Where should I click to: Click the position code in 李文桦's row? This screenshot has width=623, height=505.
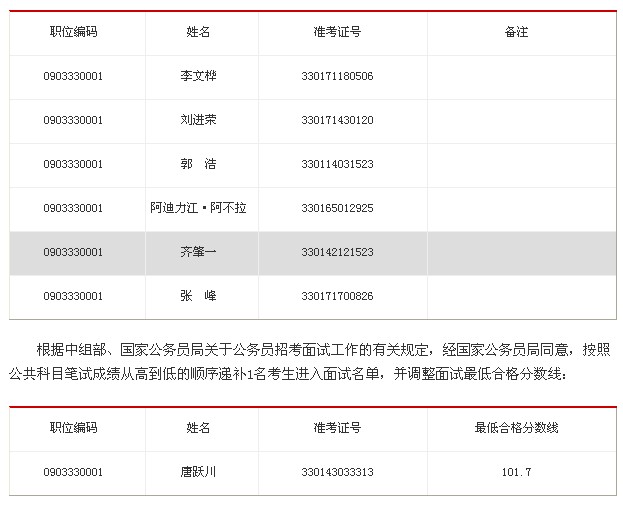point(73,76)
